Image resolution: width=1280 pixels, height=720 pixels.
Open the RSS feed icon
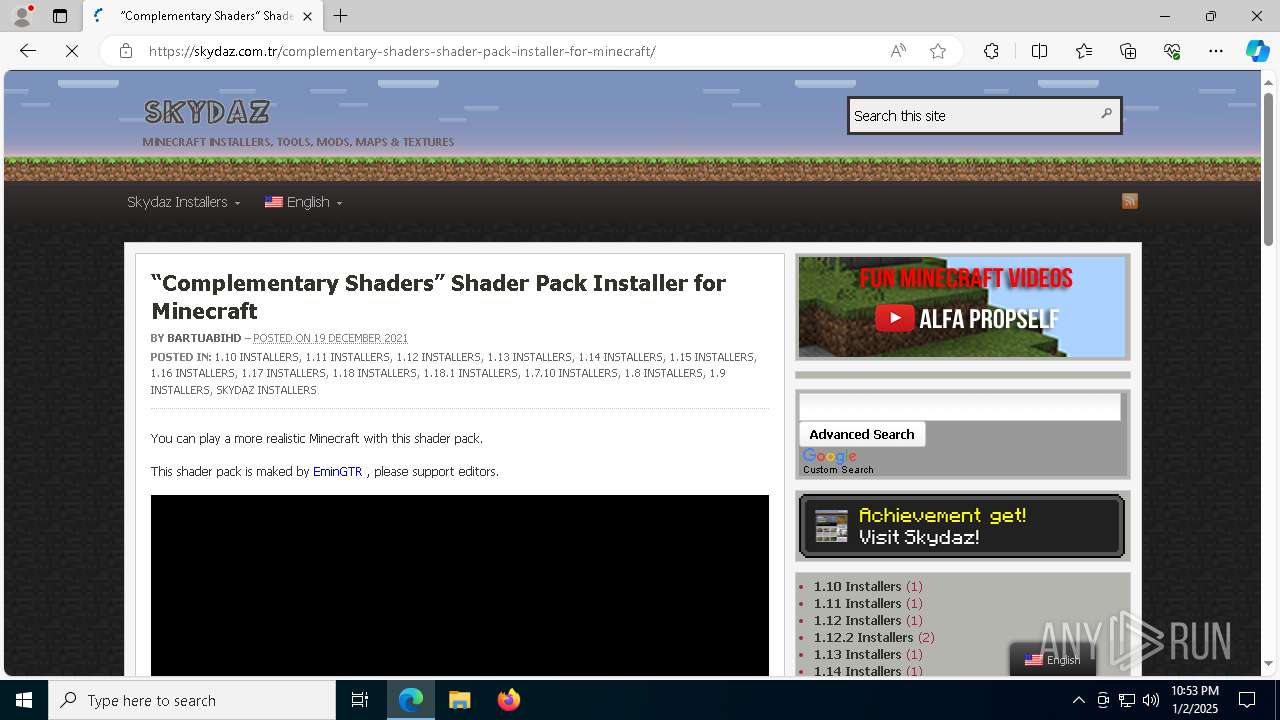tap(1130, 201)
